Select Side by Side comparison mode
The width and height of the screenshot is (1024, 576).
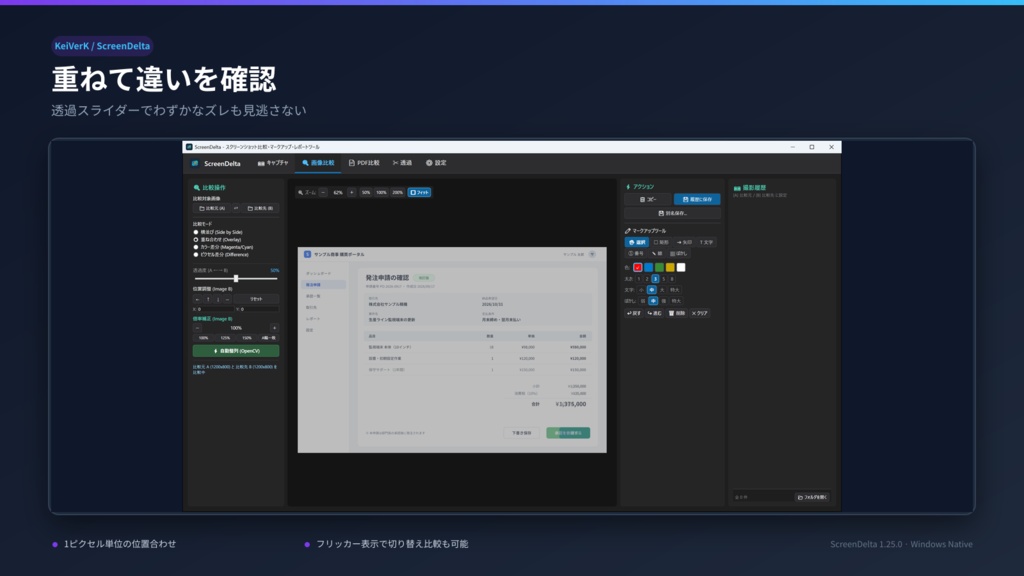(218, 232)
